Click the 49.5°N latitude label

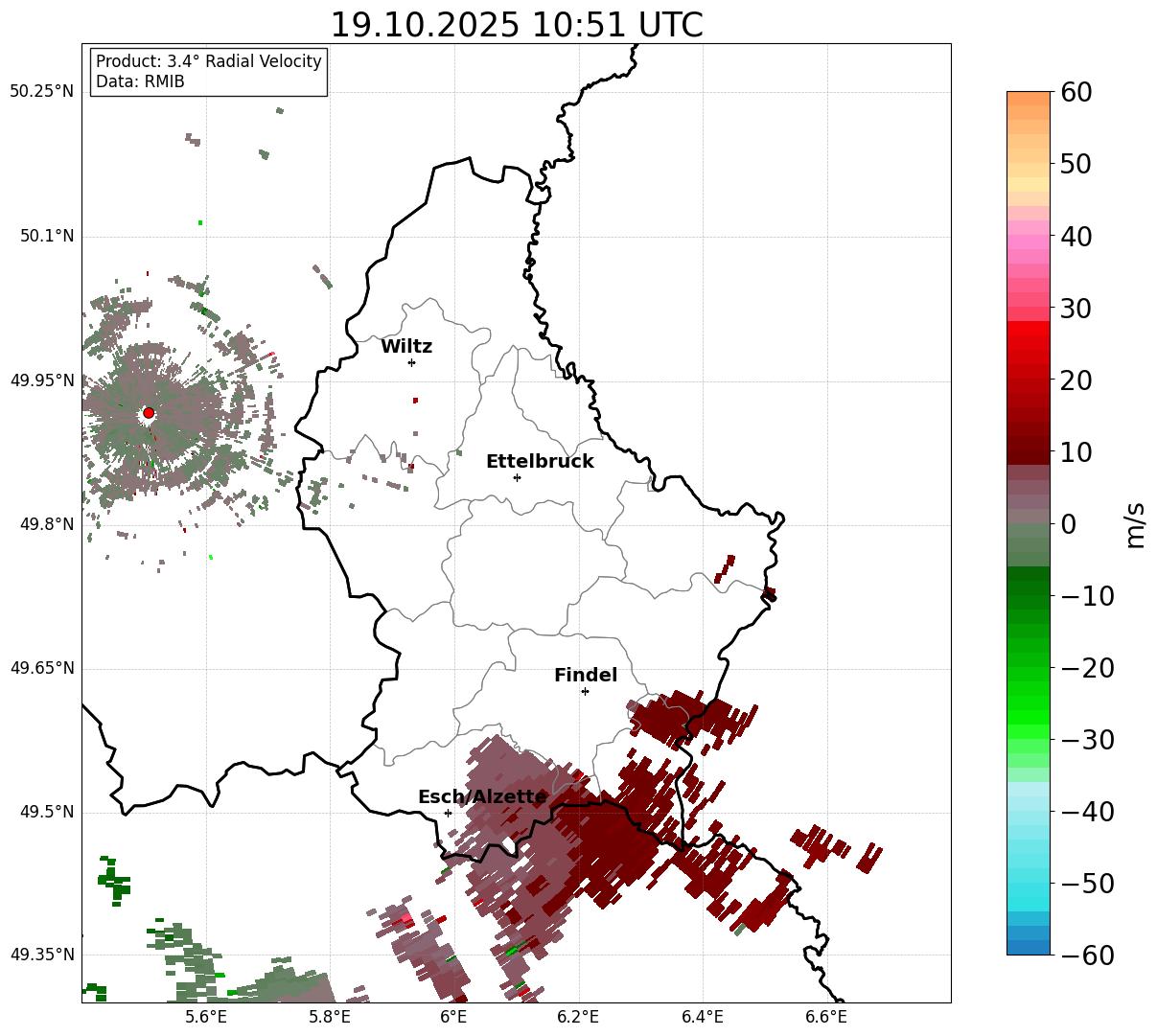coord(46,813)
